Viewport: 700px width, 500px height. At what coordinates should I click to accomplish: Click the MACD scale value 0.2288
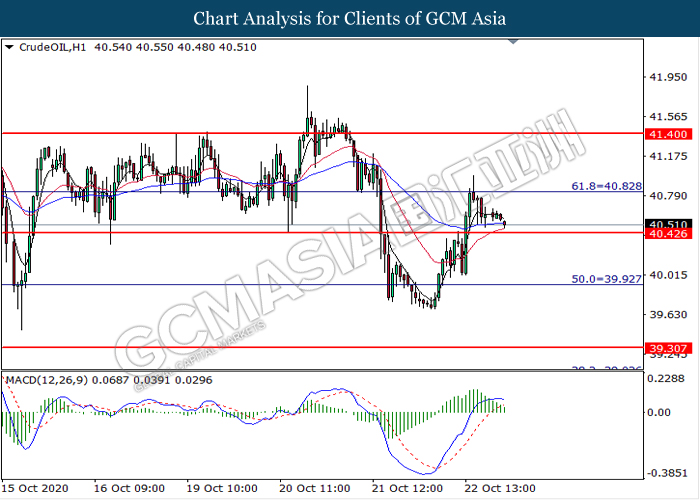click(666, 379)
